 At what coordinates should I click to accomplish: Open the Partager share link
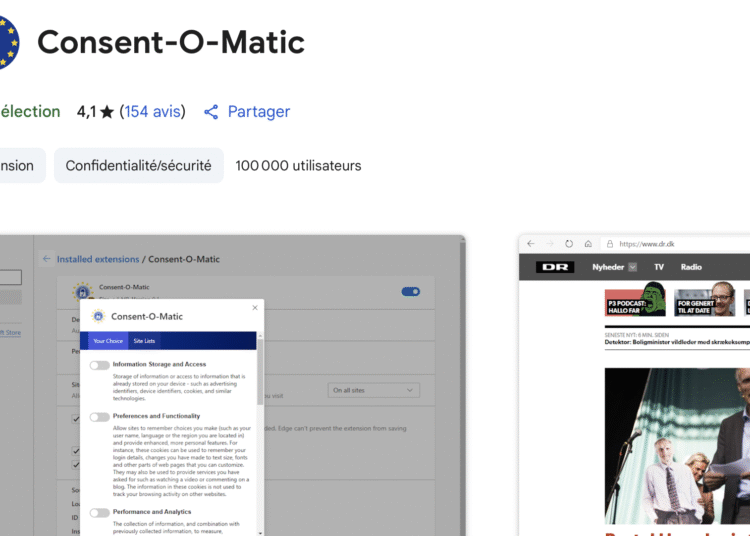258,112
